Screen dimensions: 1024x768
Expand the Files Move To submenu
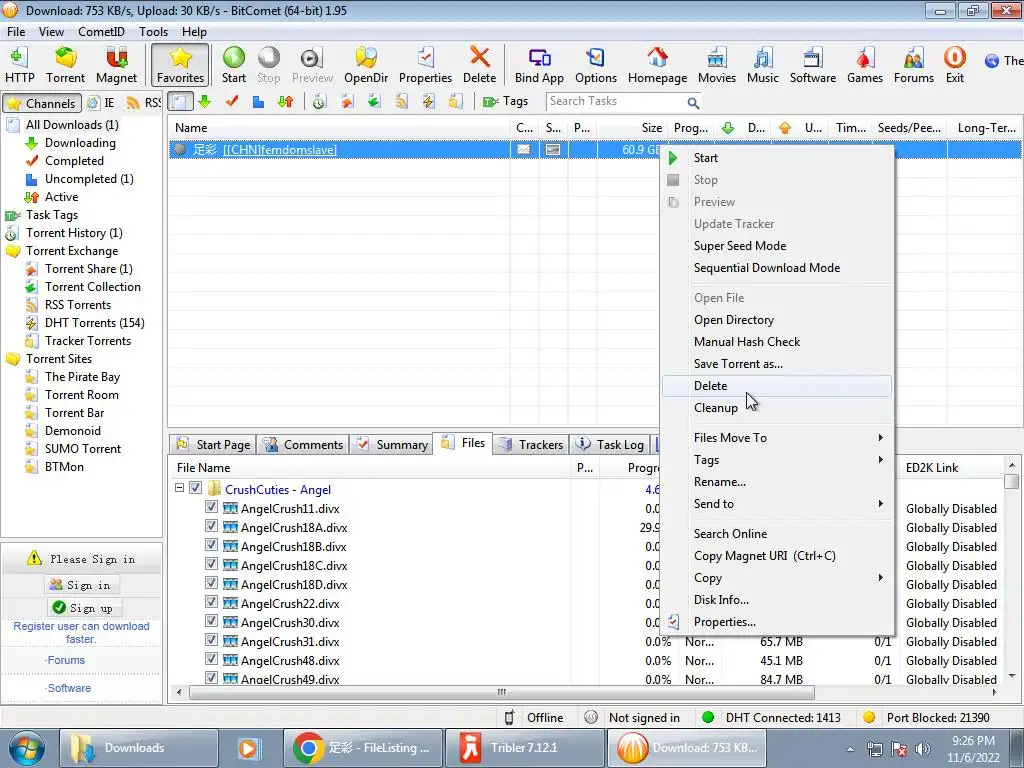coord(776,438)
